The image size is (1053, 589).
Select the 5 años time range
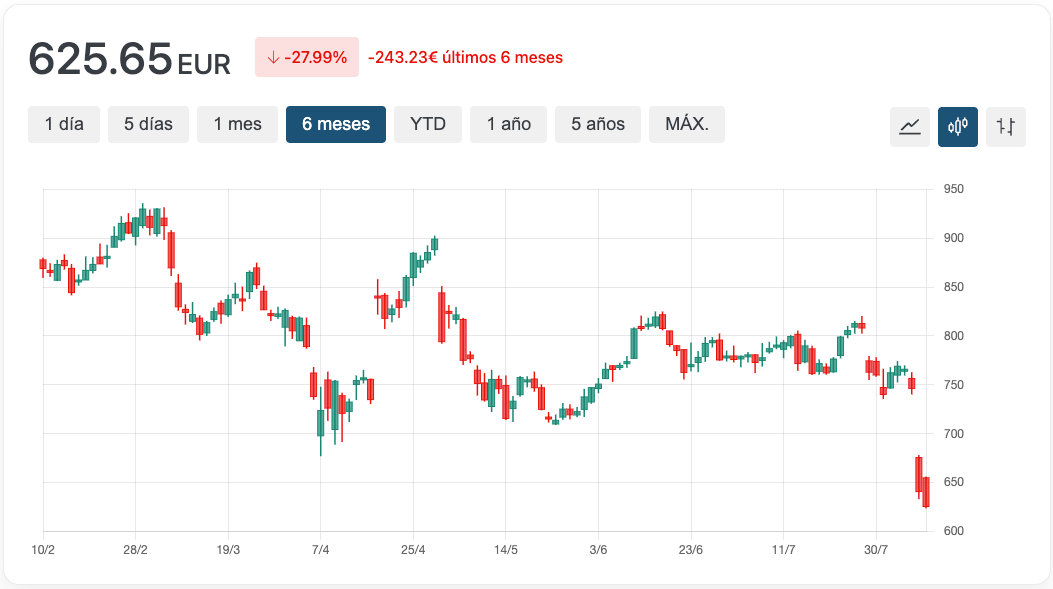598,124
